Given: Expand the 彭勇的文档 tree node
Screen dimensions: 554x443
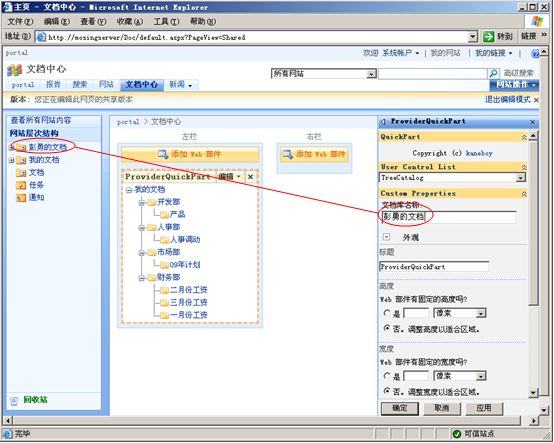Looking at the screenshot, I should 12,148.
